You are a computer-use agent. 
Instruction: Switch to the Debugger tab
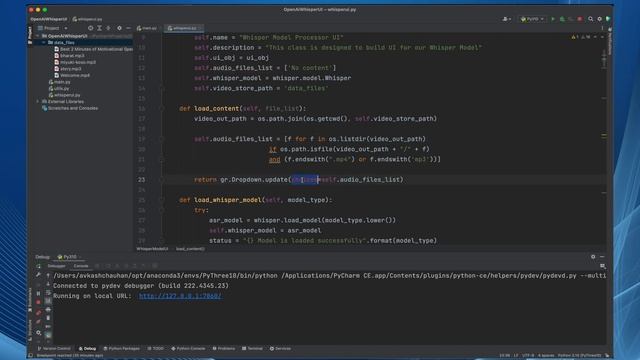(56, 266)
